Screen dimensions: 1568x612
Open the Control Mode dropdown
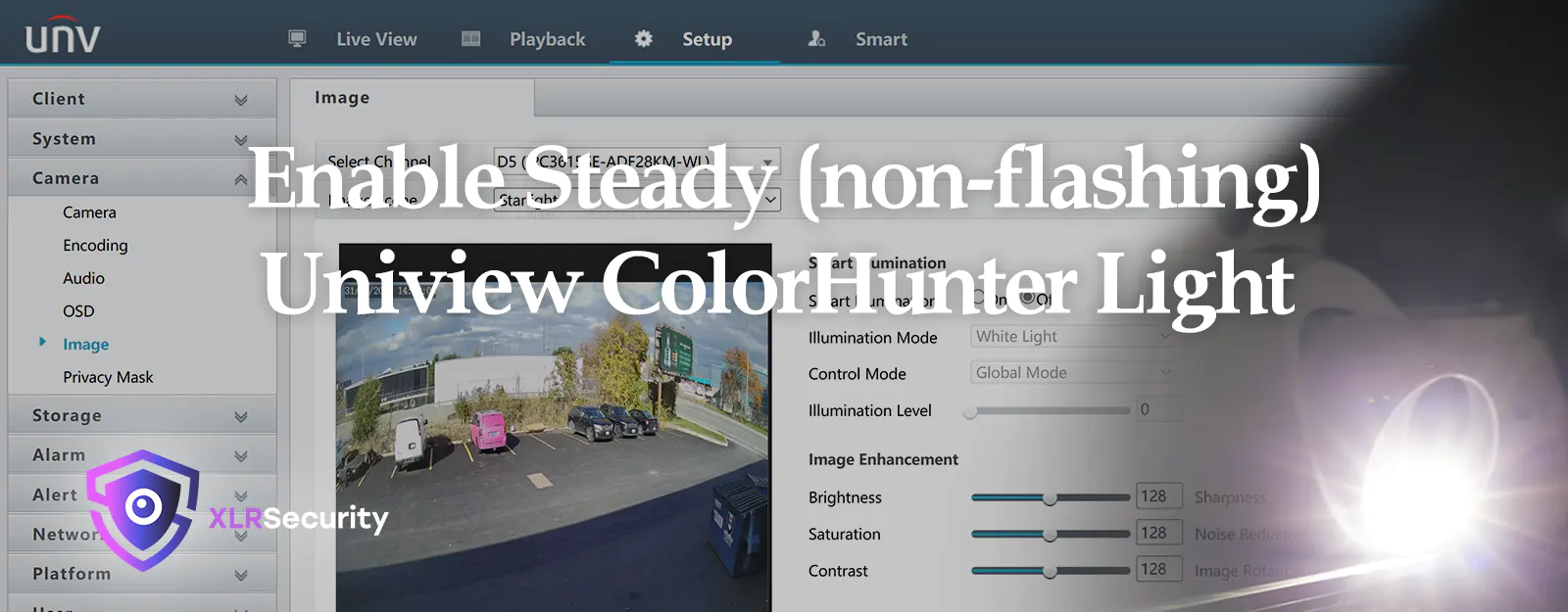tap(1072, 372)
